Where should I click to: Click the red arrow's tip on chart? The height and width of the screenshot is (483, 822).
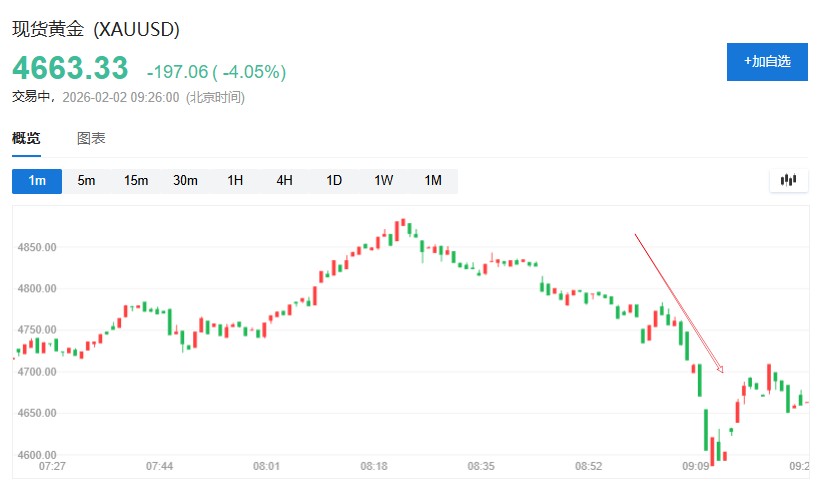click(x=722, y=372)
